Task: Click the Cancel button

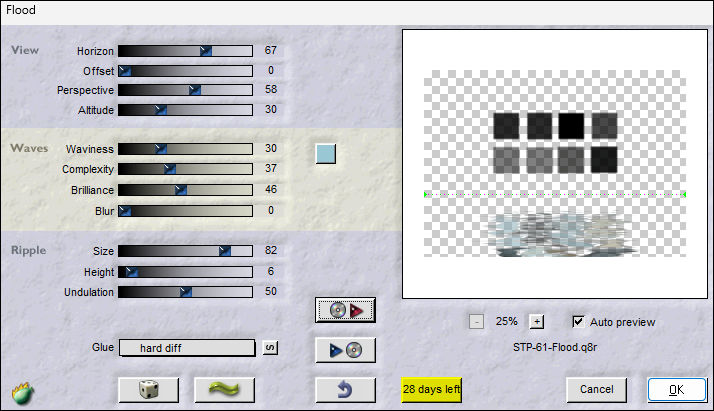Action: pyautogui.click(x=597, y=390)
